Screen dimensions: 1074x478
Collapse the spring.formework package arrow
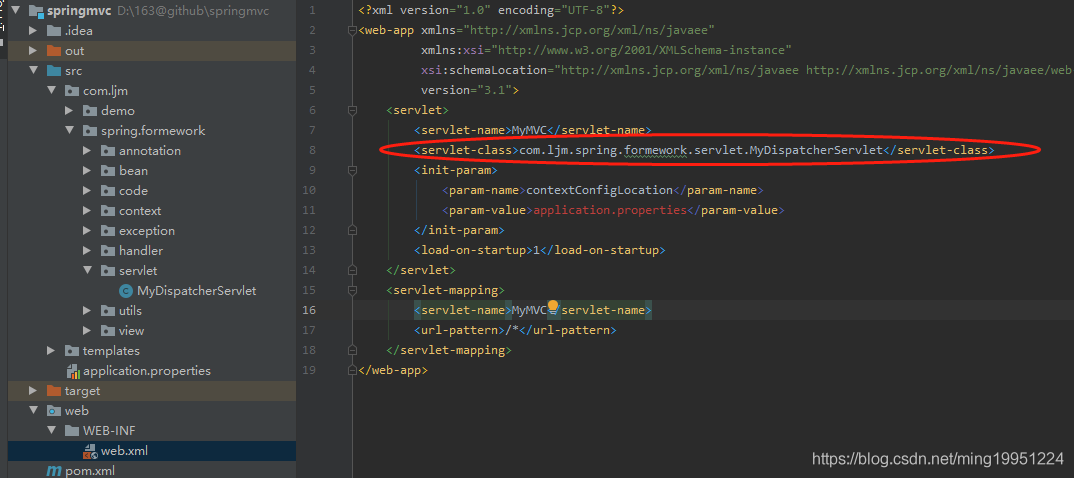tap(69, 131)
